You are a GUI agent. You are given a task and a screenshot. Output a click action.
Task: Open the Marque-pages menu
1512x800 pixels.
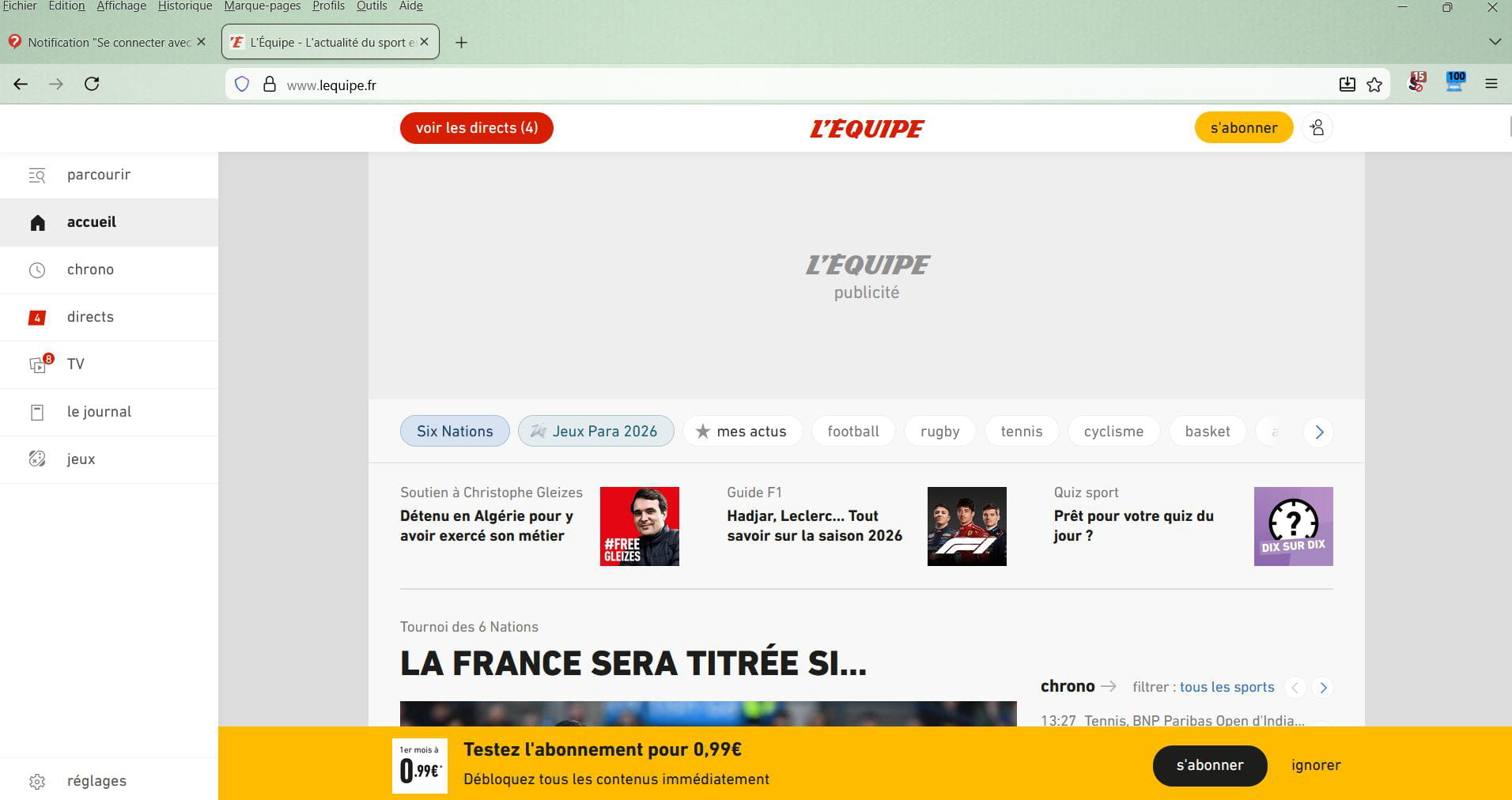click(262, 6)
